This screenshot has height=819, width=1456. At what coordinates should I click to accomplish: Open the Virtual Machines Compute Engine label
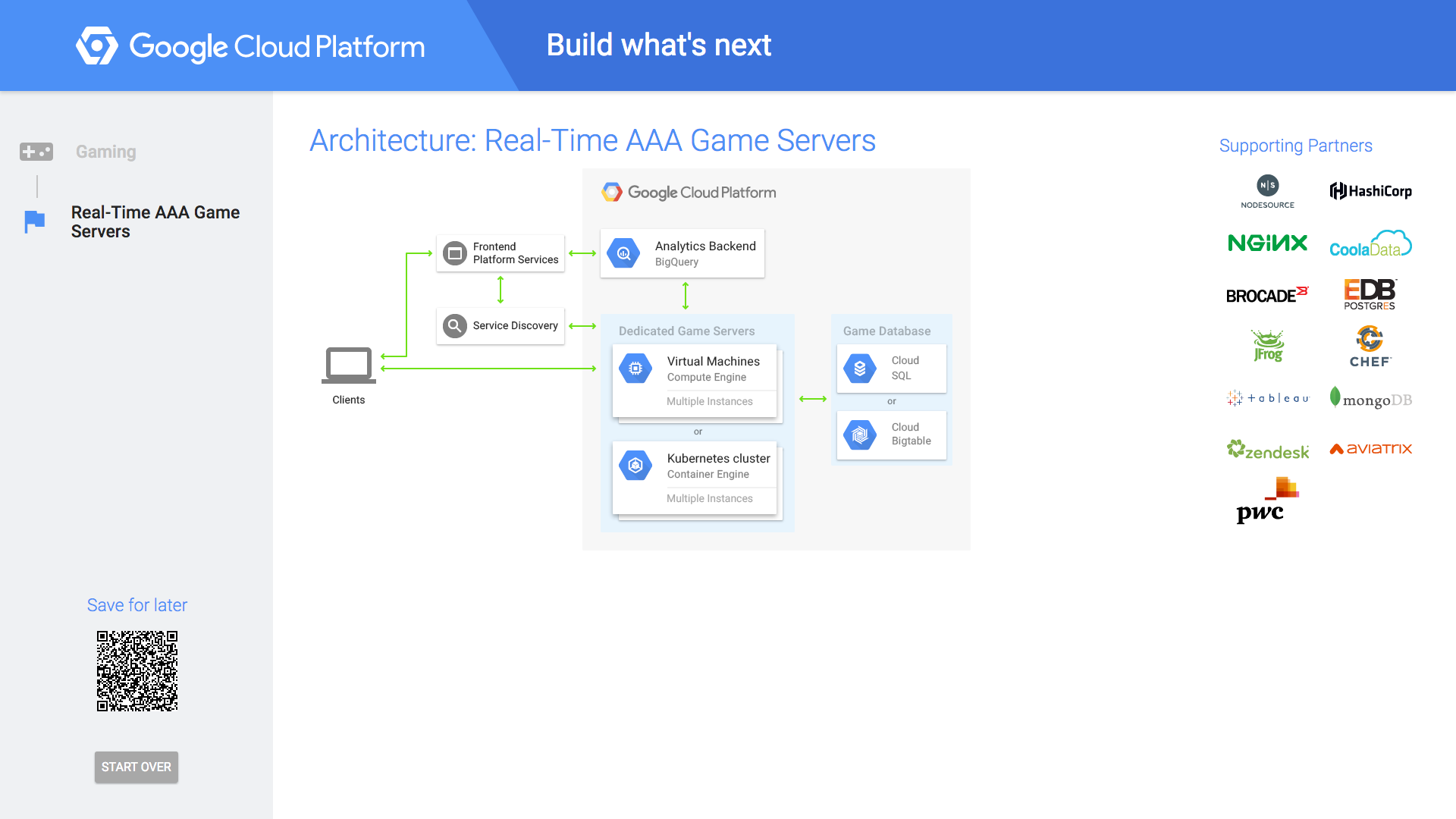714,369
